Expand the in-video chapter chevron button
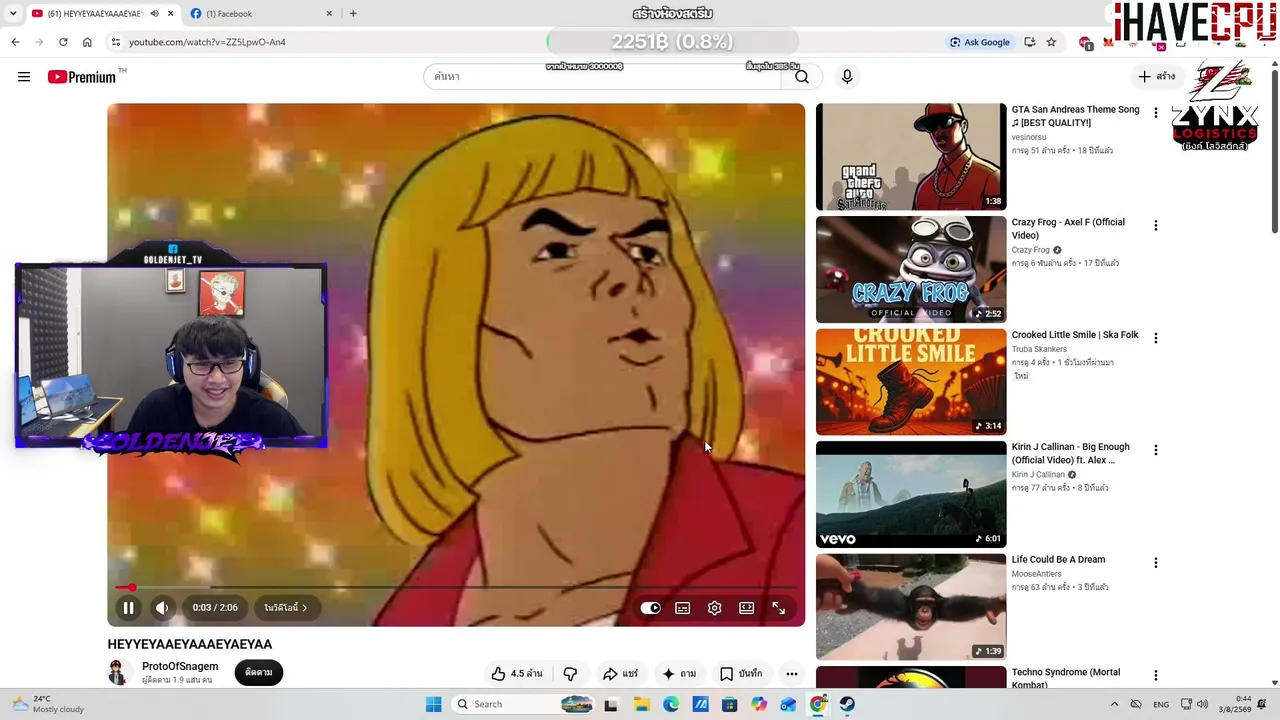 pyautogui.click(x=286, y=608)
